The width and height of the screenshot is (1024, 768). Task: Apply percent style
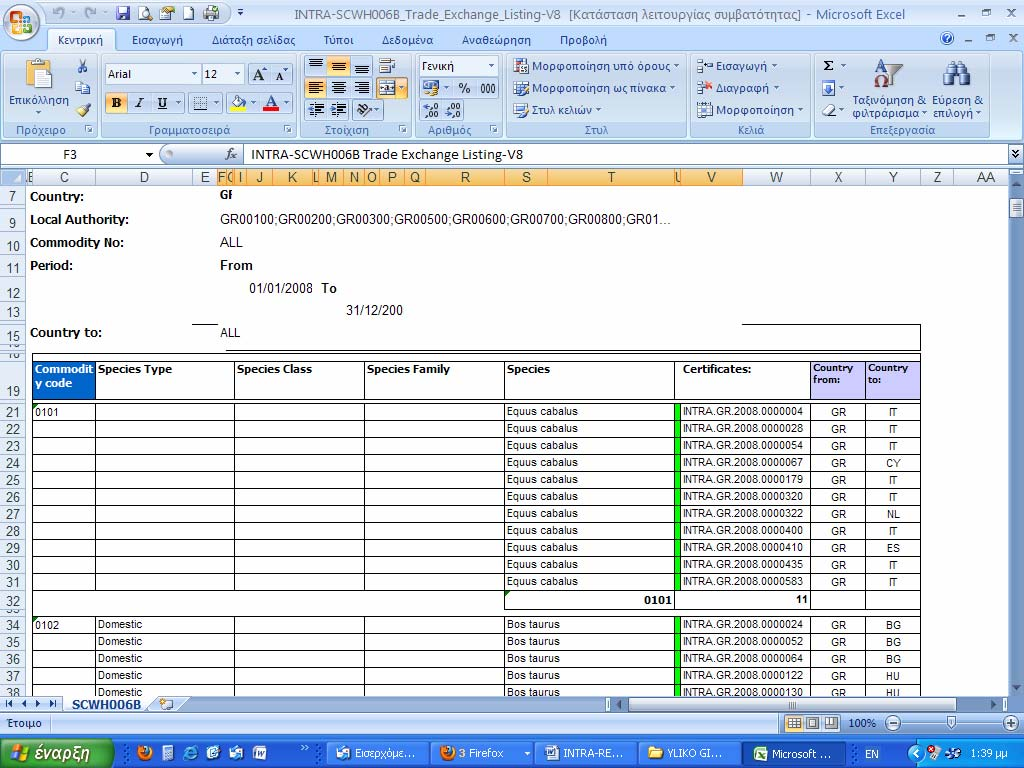[464, 88]
